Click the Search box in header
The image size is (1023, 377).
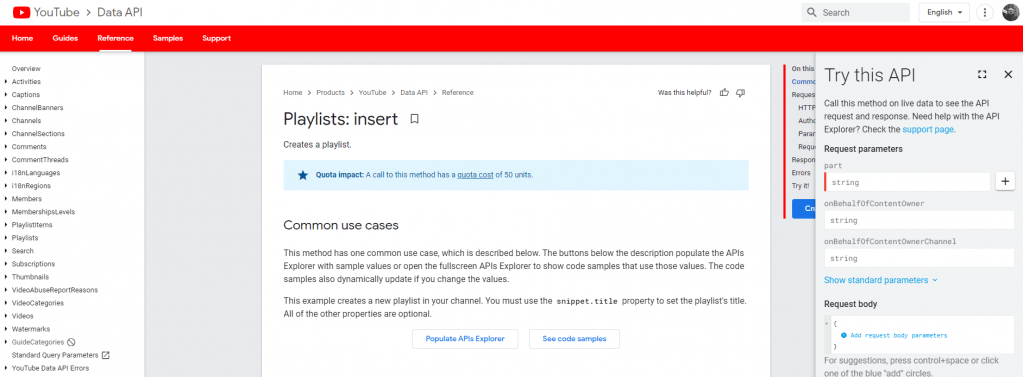[855, 12]
